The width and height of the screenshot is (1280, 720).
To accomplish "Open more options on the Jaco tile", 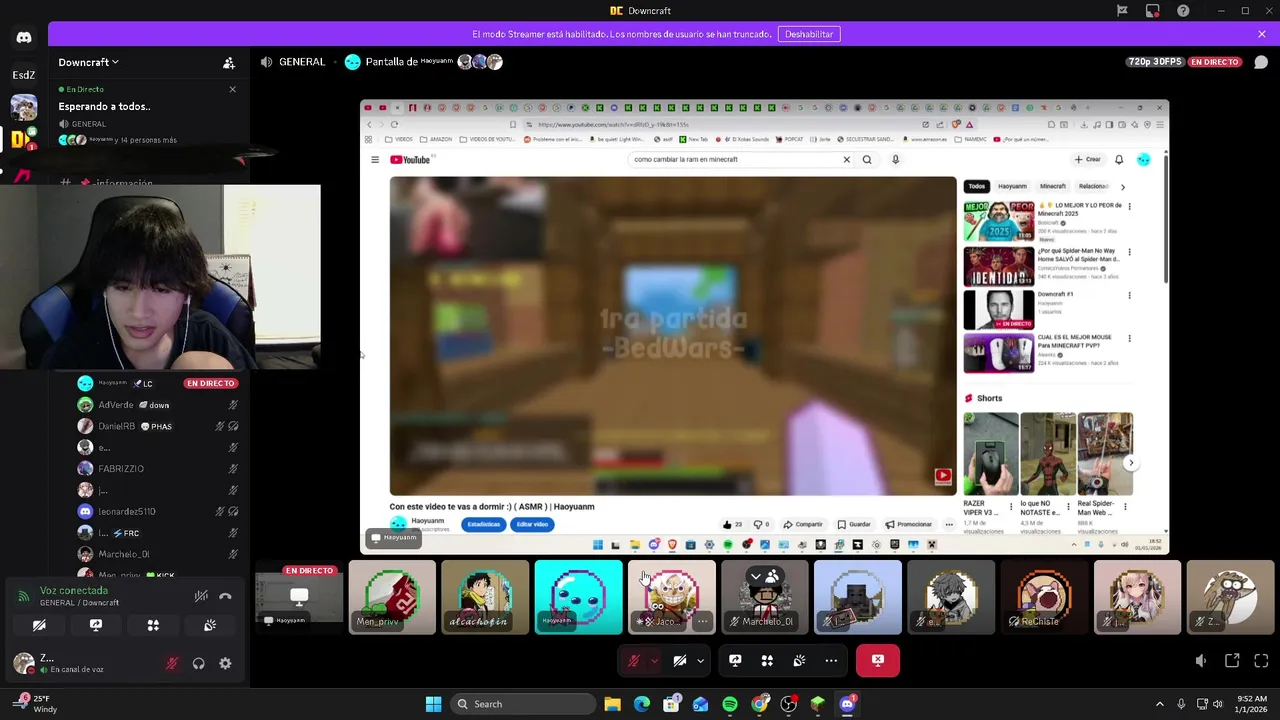I will (702, 622).
